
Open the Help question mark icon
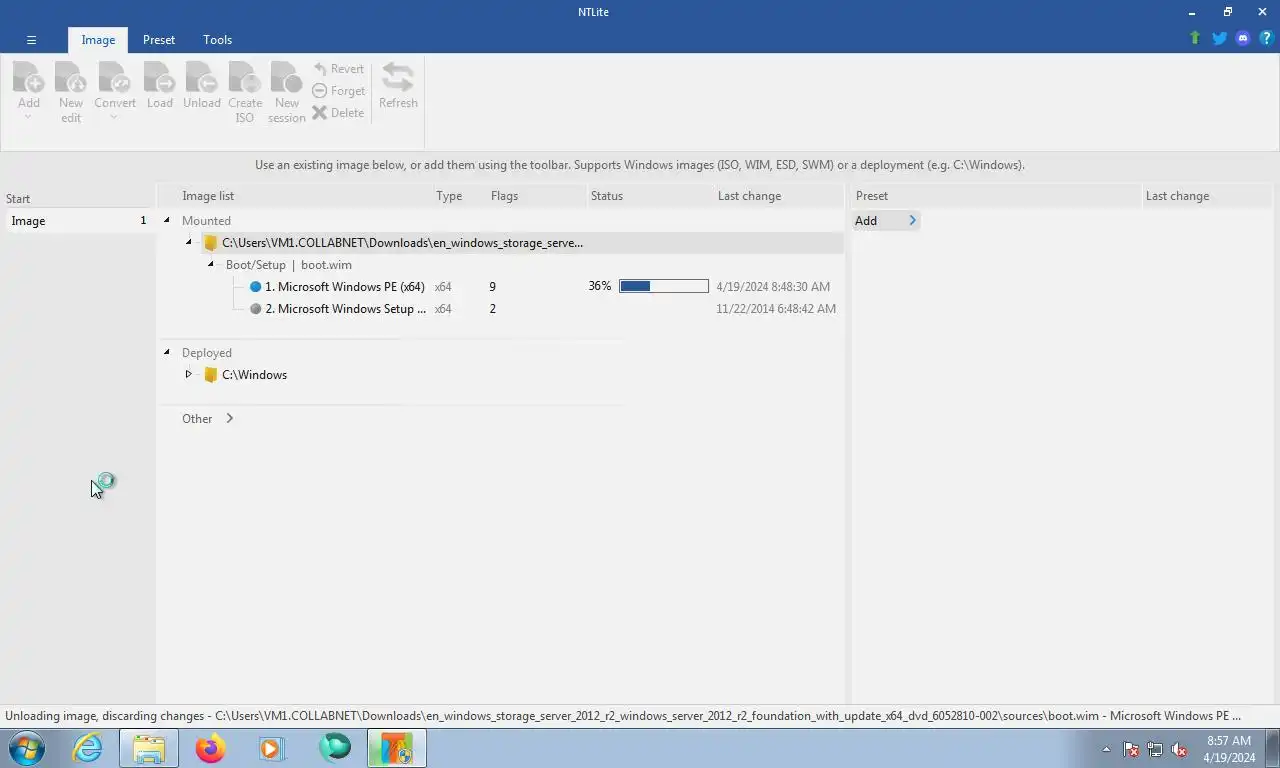tap(1266, 38)
